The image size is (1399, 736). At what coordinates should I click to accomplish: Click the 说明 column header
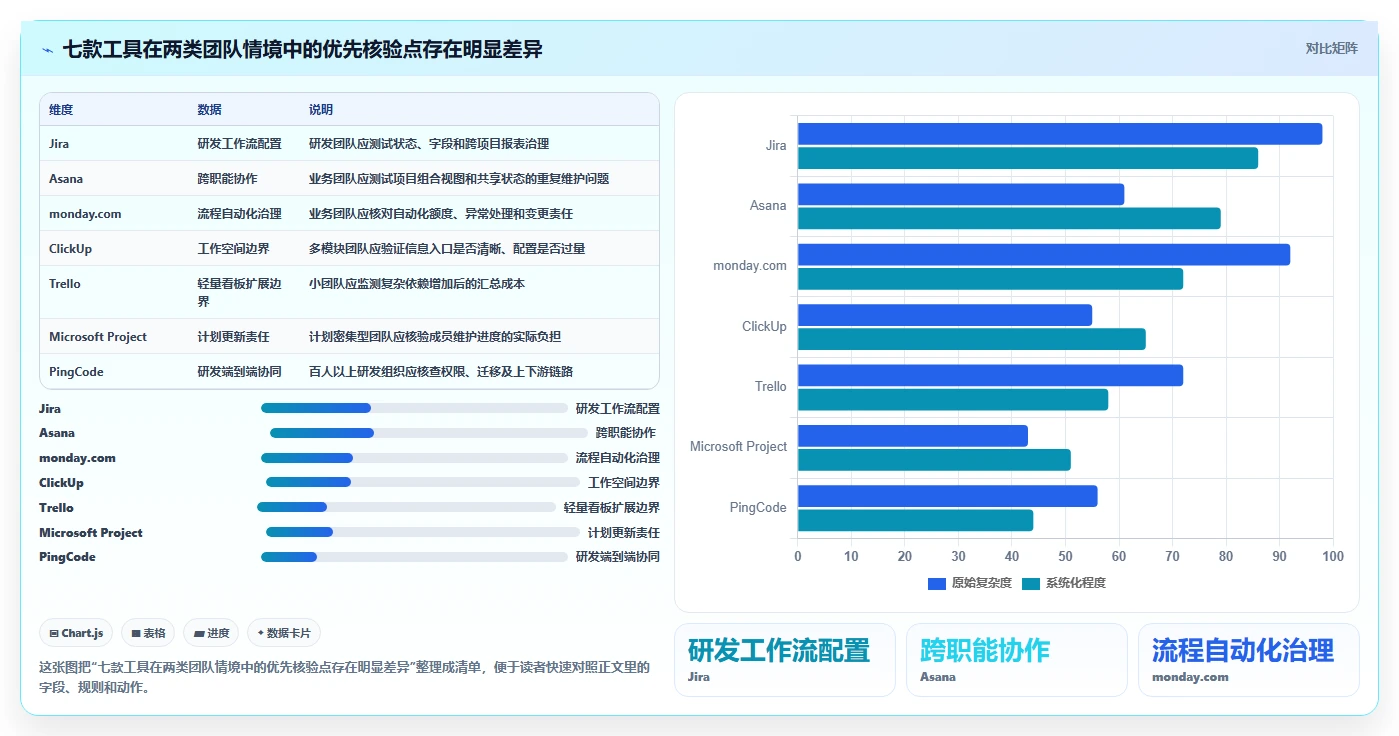coord(321,110)
